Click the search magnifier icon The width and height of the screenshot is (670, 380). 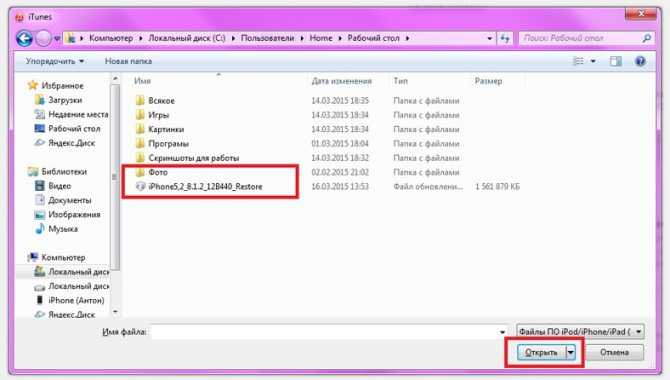(x=646, y=38)
